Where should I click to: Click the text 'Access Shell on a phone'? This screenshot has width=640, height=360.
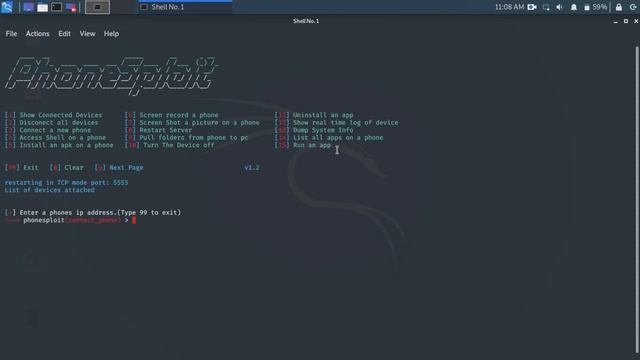point(62,138)
